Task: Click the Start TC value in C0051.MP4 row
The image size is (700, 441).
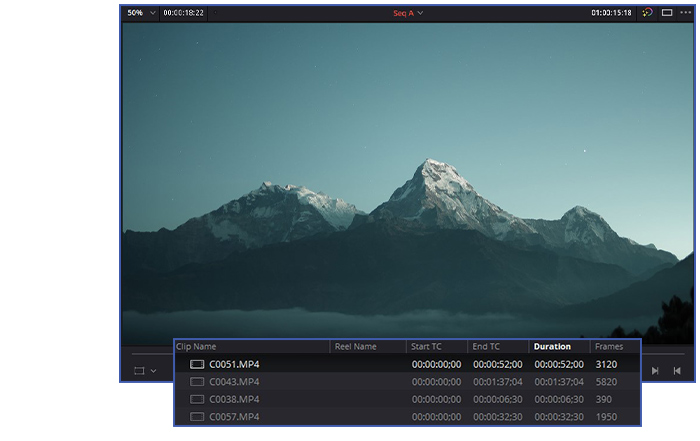Action: [437, 364]
